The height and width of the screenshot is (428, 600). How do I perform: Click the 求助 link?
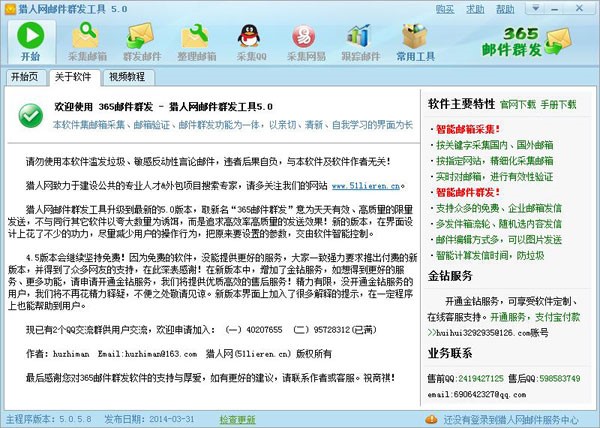pos(475,9)
